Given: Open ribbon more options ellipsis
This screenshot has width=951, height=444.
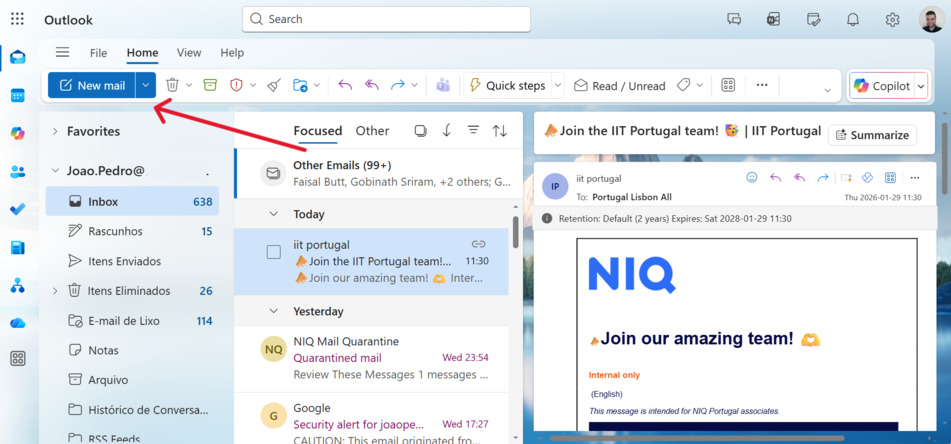Looking at the screenshot, I should pyautogui.click(x=762, y=86).
